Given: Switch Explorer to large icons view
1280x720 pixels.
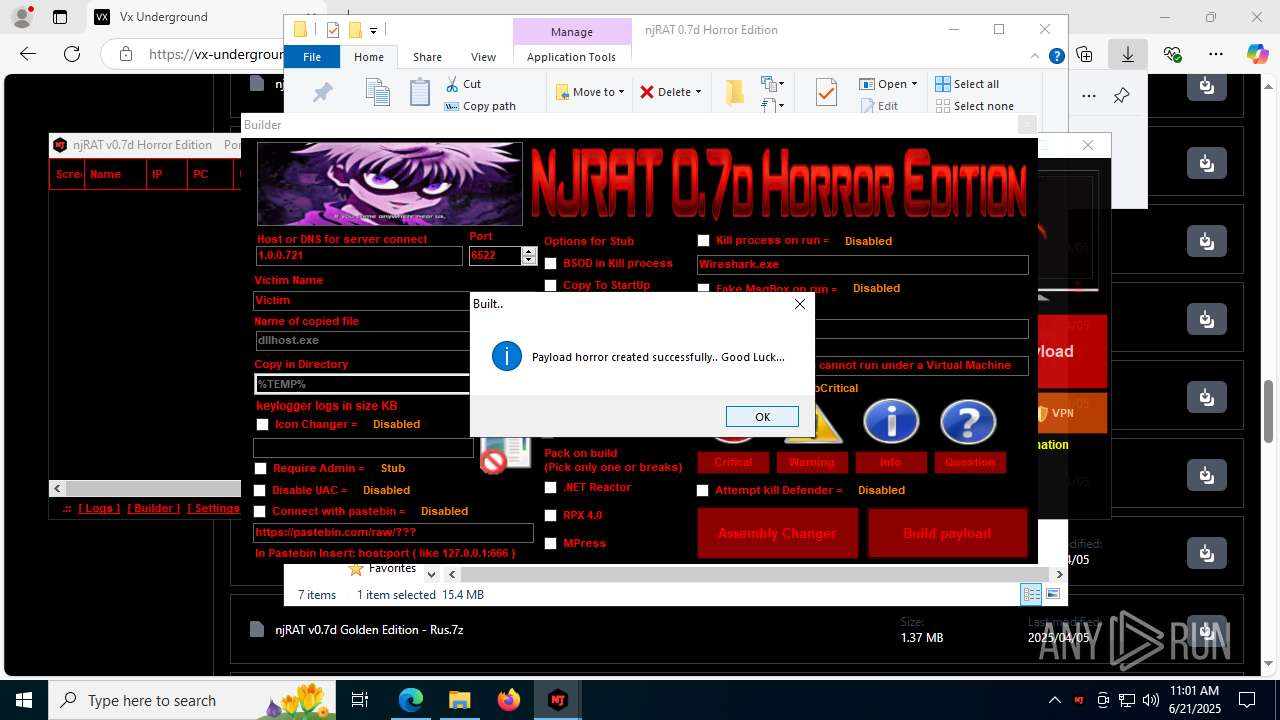Looking at the screenshot, I should [1052, 594].
